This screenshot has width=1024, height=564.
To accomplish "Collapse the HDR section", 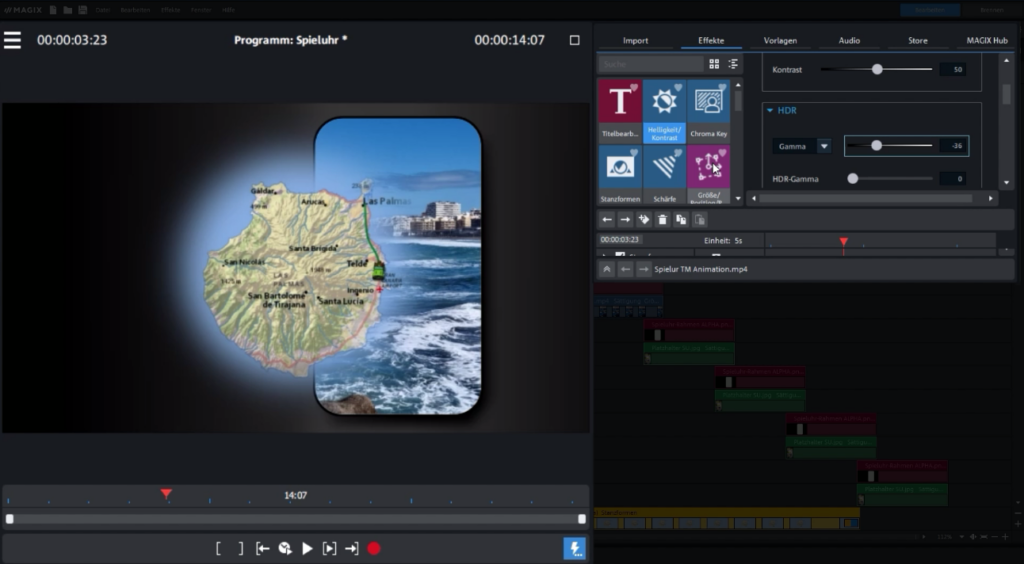I will [x=770, y=110].
